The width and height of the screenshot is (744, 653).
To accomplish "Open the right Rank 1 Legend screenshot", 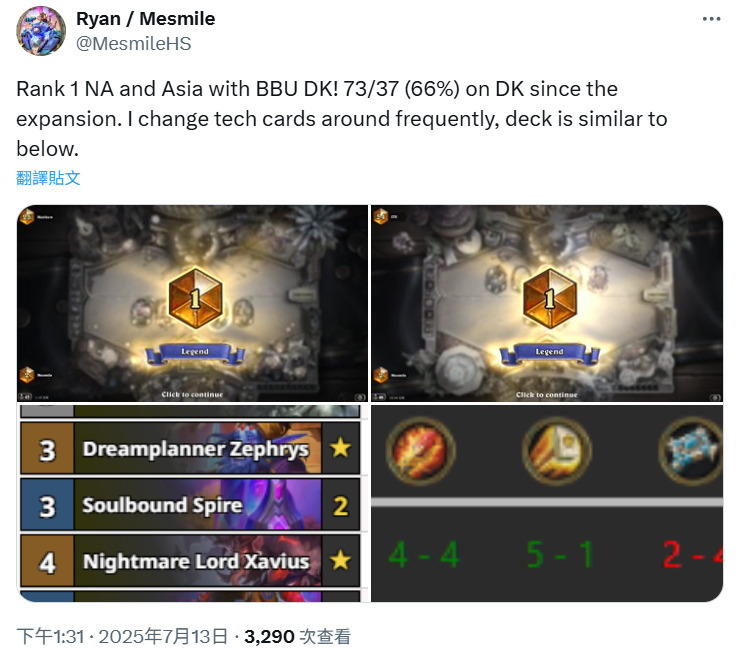I will (547, 303).
